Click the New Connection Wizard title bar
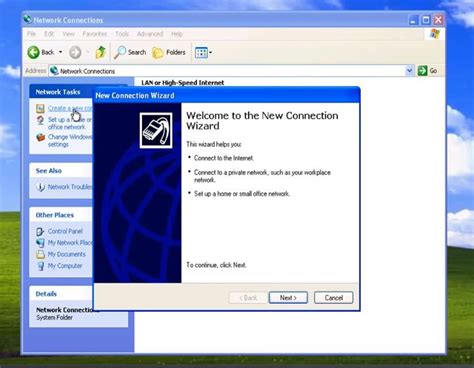This screenshot has width=474, height=368. click(226, 95)
